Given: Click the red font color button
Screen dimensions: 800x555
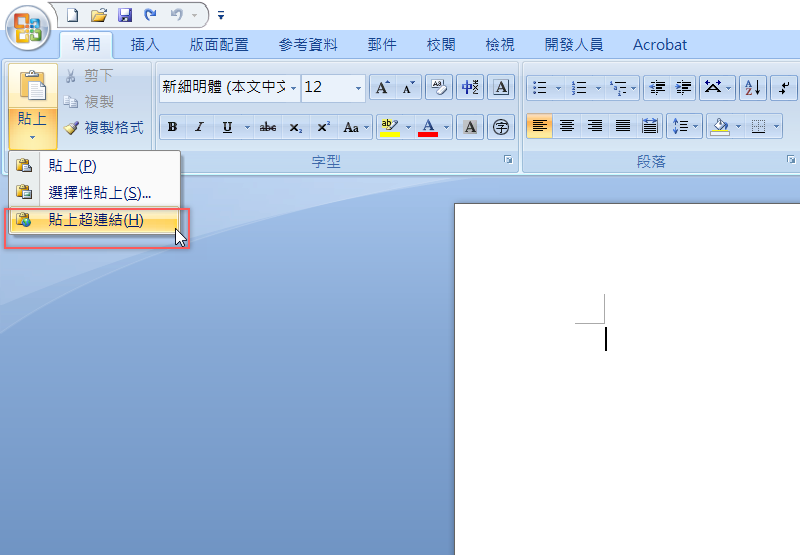Looking at the screenshot, I should [428, 127].
